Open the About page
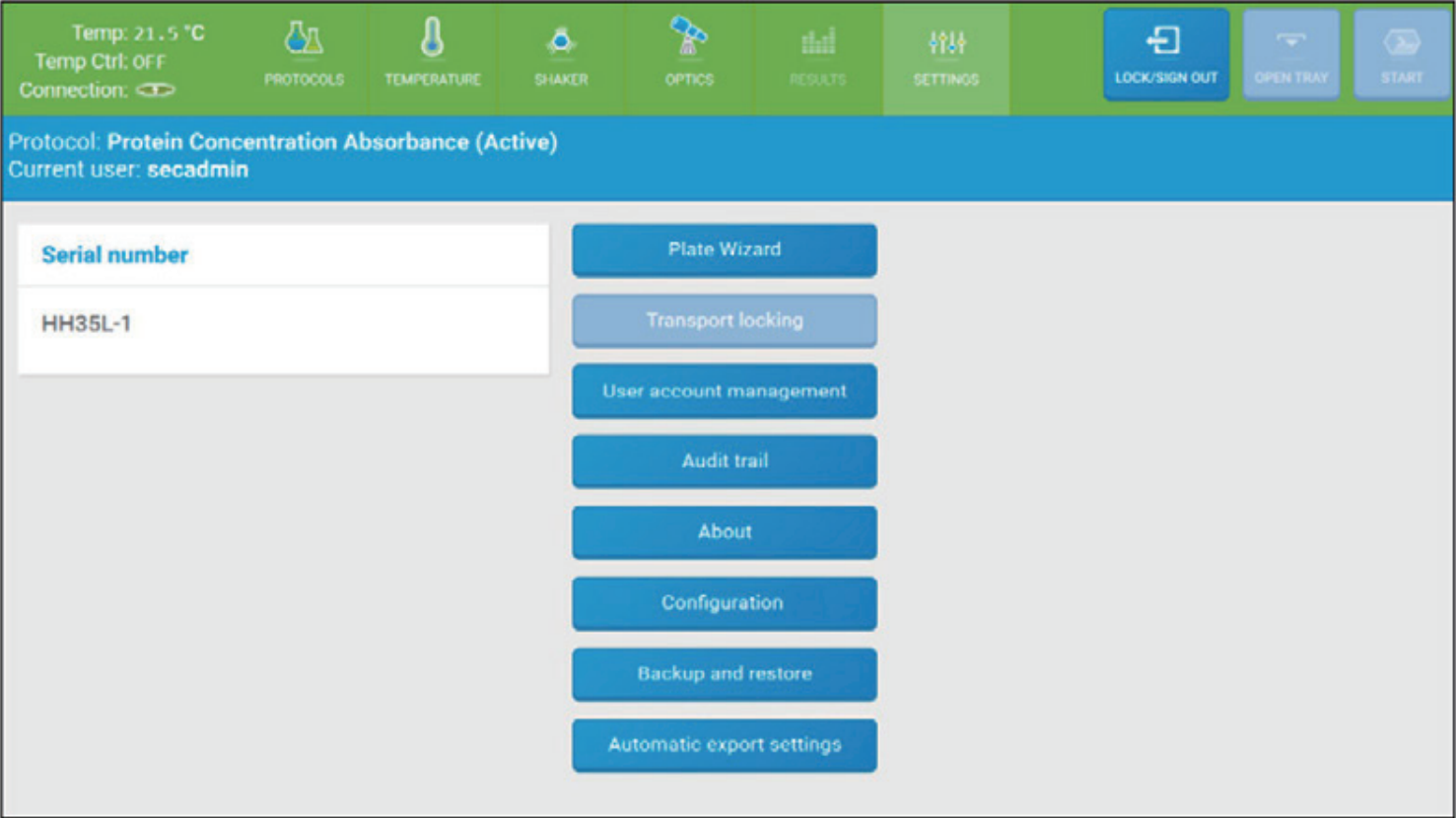 tap(724, 532)
